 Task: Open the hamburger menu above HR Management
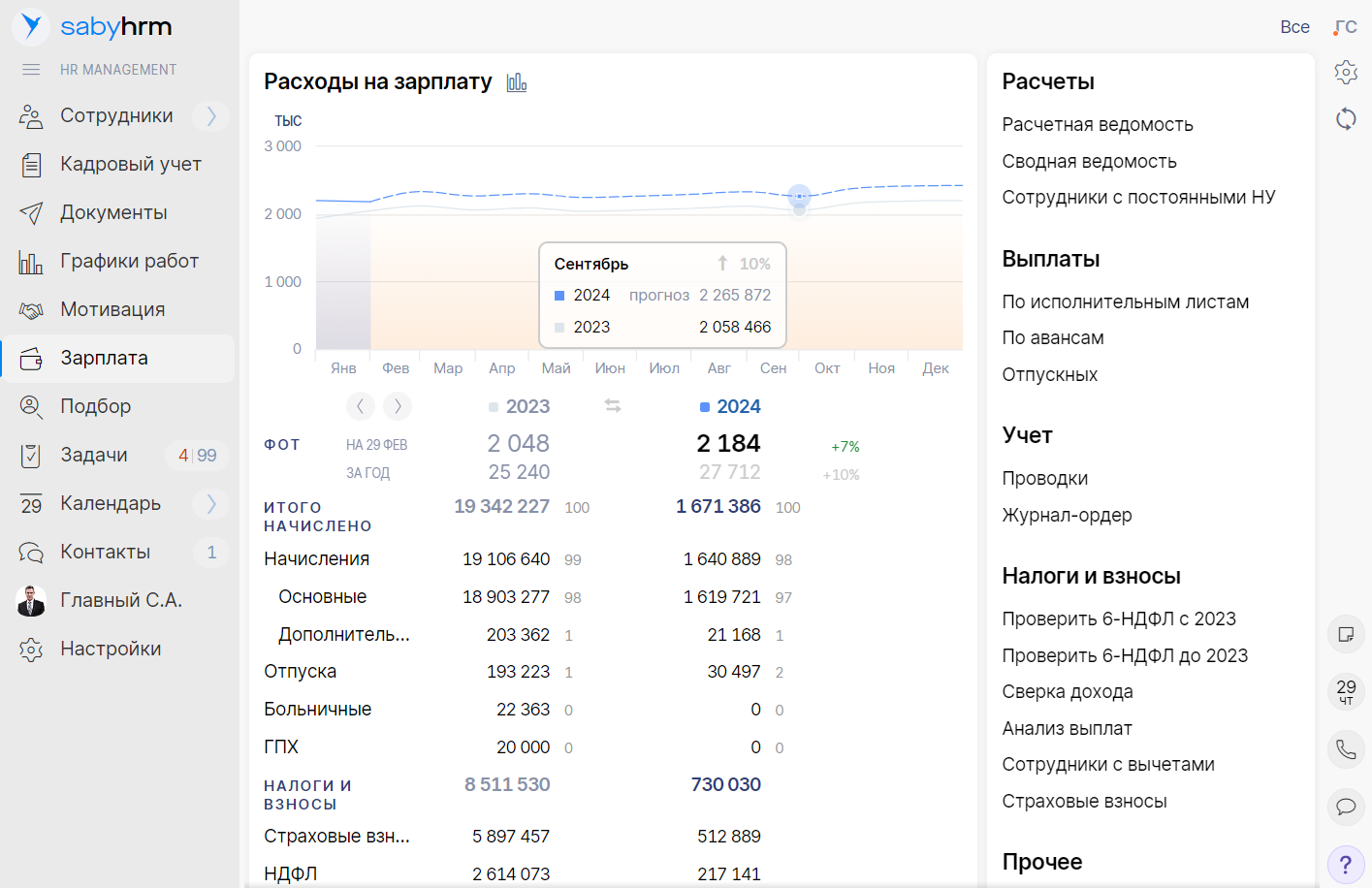coord(31,68)
